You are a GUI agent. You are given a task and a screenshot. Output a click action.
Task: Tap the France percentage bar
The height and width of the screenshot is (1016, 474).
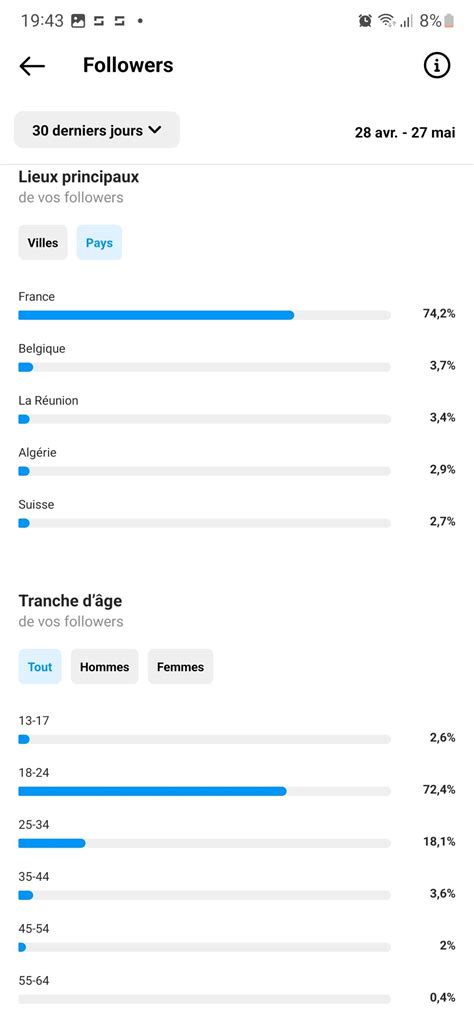click(205, 315)
